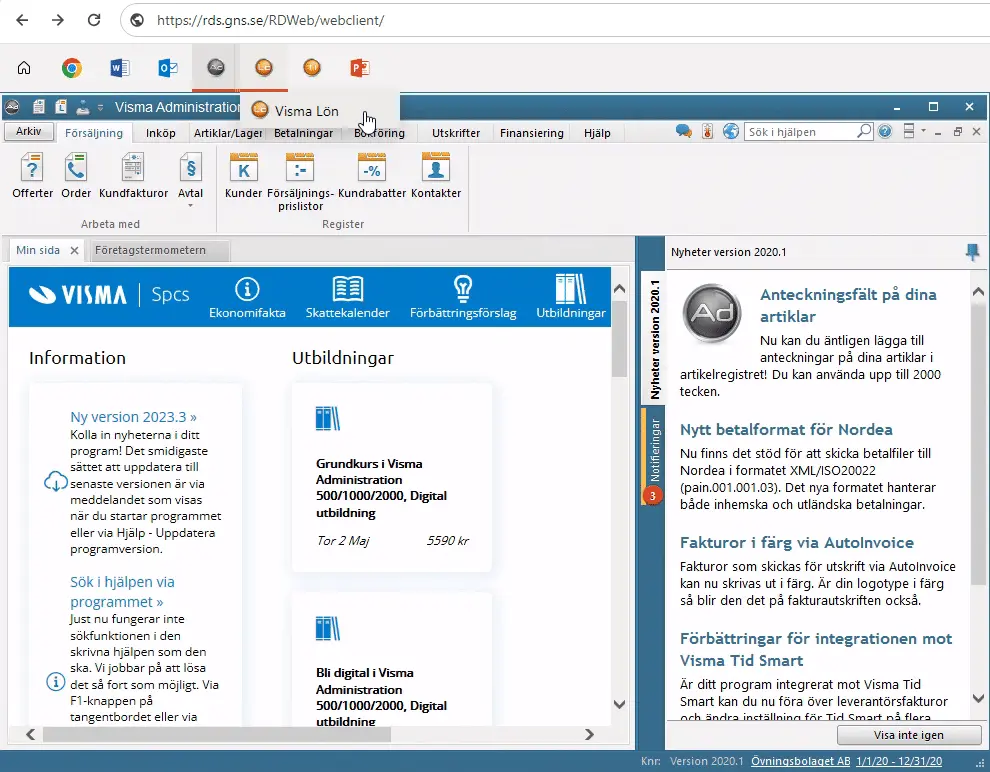Open Kundrabatter icon
Image resolution: width=990 pixels, height=772 pixels.
point(372,169)
